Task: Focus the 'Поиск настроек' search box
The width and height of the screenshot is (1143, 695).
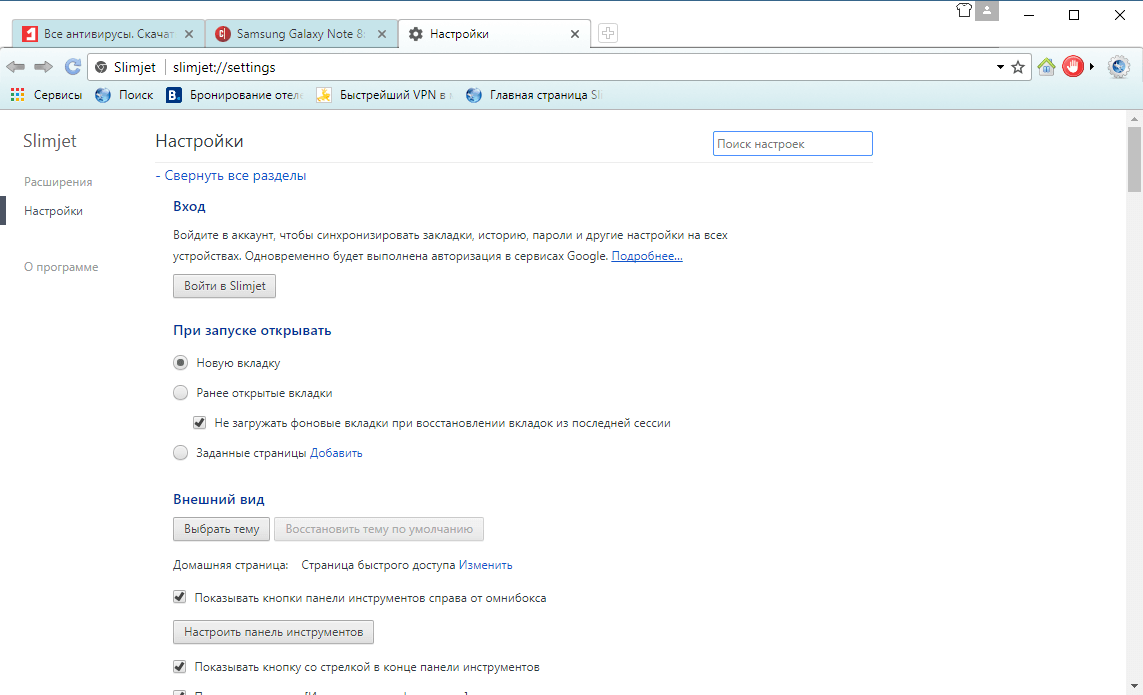Action: coord(792,144)
